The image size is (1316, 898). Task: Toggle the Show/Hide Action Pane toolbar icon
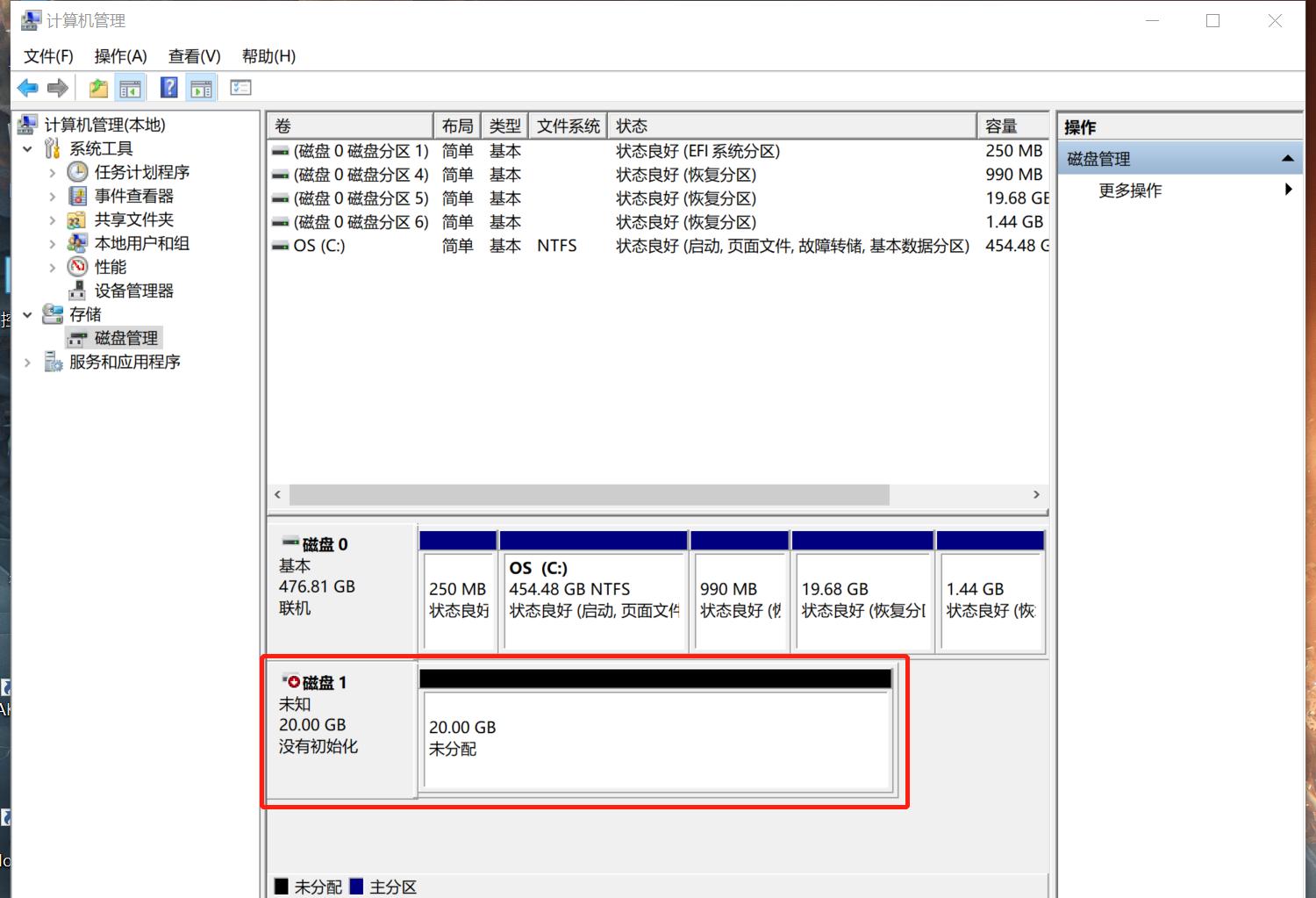coord(202,88)
